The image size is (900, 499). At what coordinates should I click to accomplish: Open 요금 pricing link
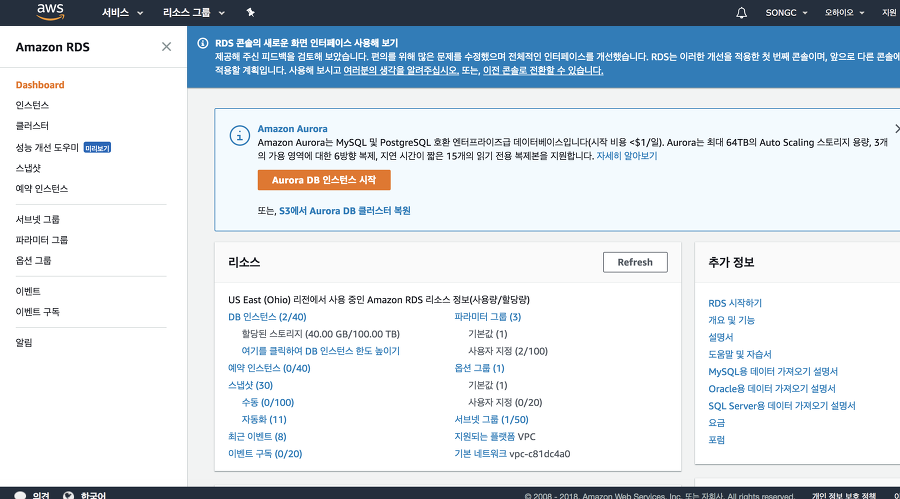[717, 423]
